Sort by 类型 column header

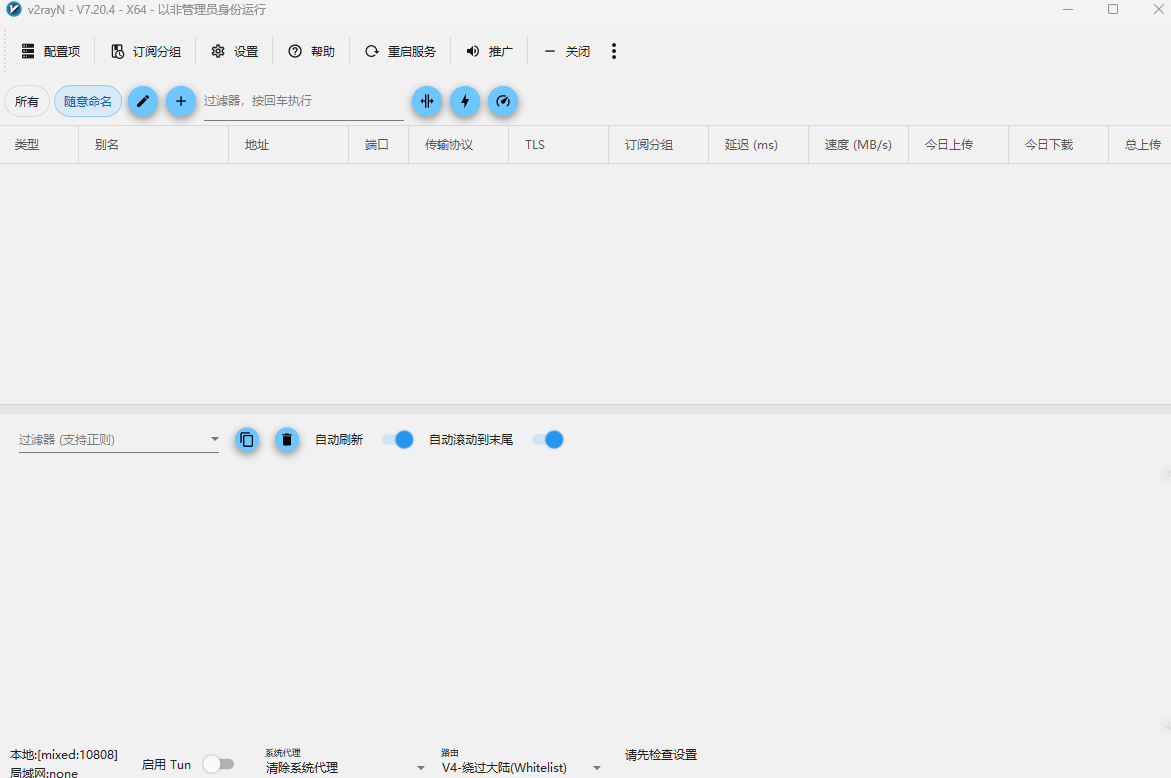[x=39, y=145]
